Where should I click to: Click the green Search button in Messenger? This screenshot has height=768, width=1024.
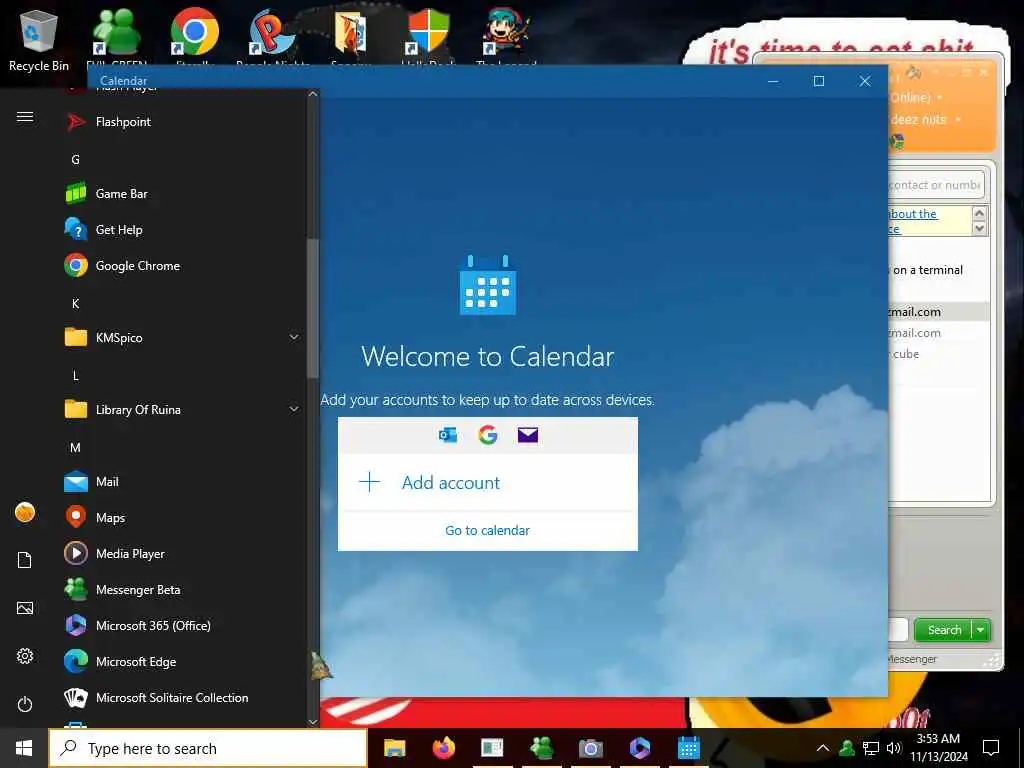[944, 630]
